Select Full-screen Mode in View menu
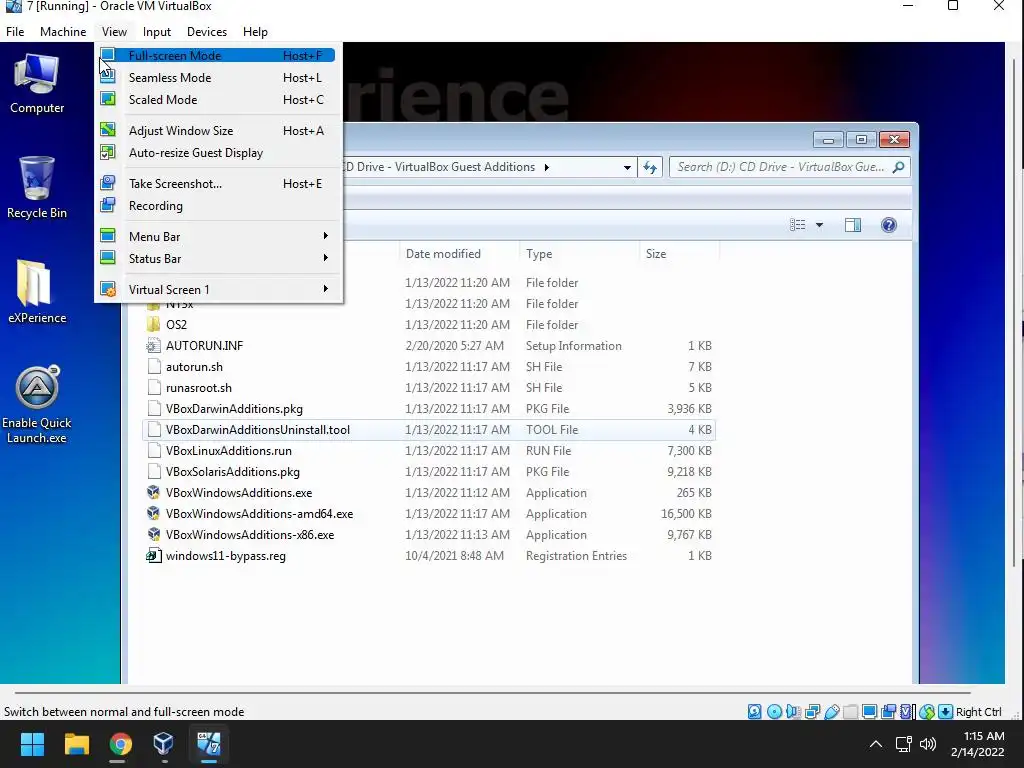Viewport: 1024px width, 768px height. [216, 56]
